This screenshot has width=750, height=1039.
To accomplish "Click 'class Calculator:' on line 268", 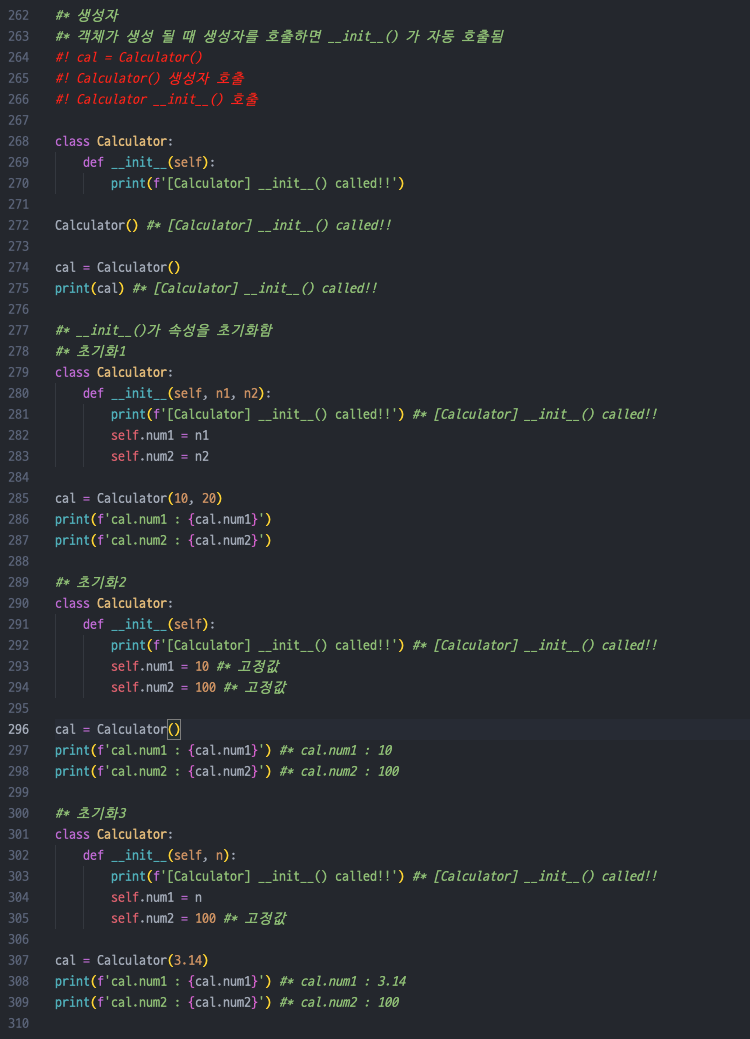I will tap(114, 141).
